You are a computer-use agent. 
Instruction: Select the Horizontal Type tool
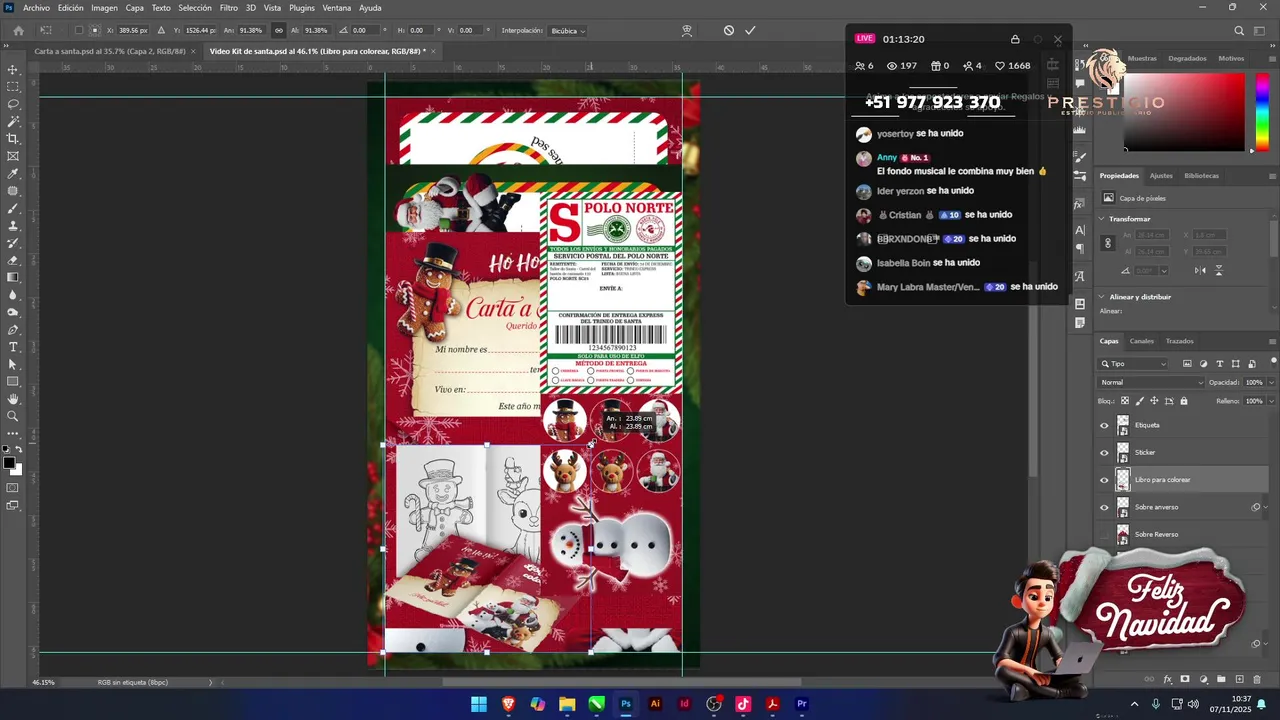coord(13,347)
